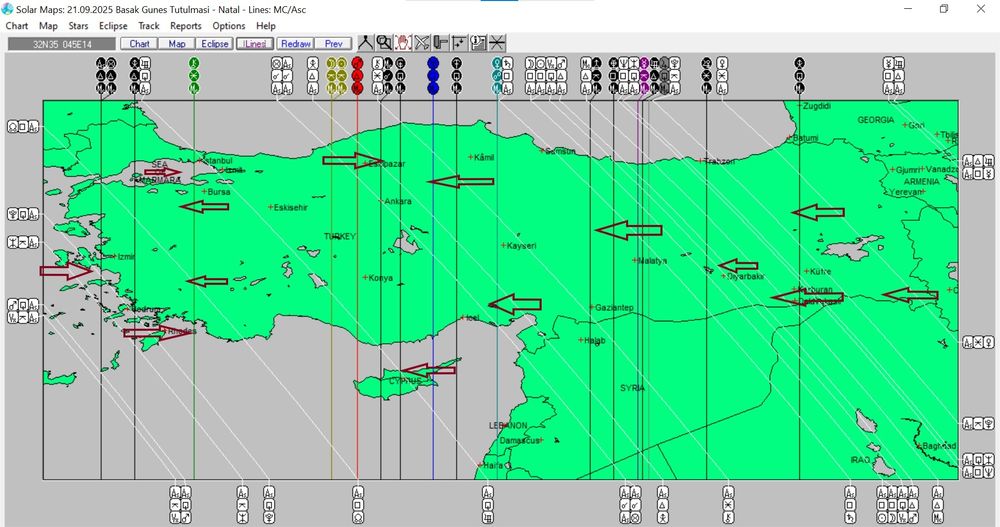1000x527 pixels.
Task: Click the Ankara city marker on the map
Action: click(x=381, y=201)
